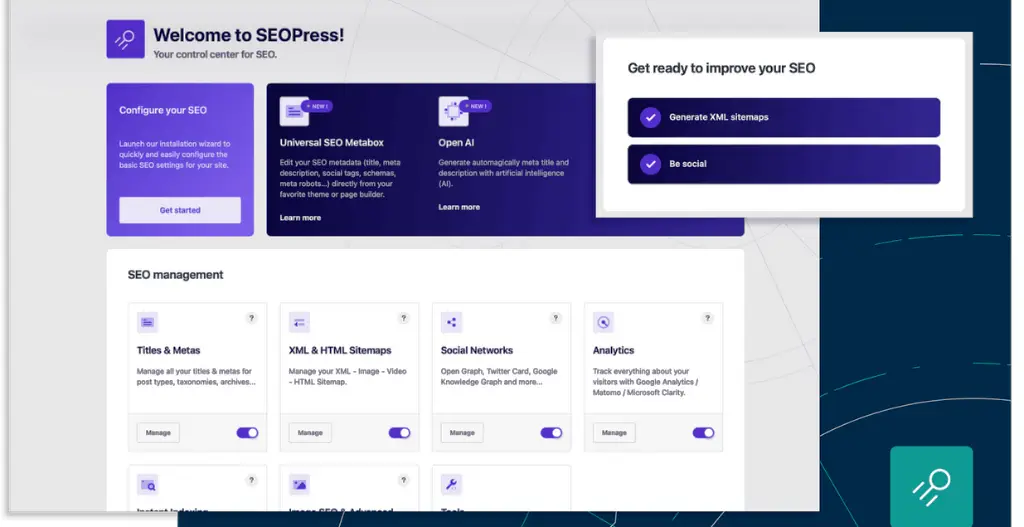Click the XML & HTML Sitemaps icon
Viewport: 1024px width, 527px height.
[300, 322]
